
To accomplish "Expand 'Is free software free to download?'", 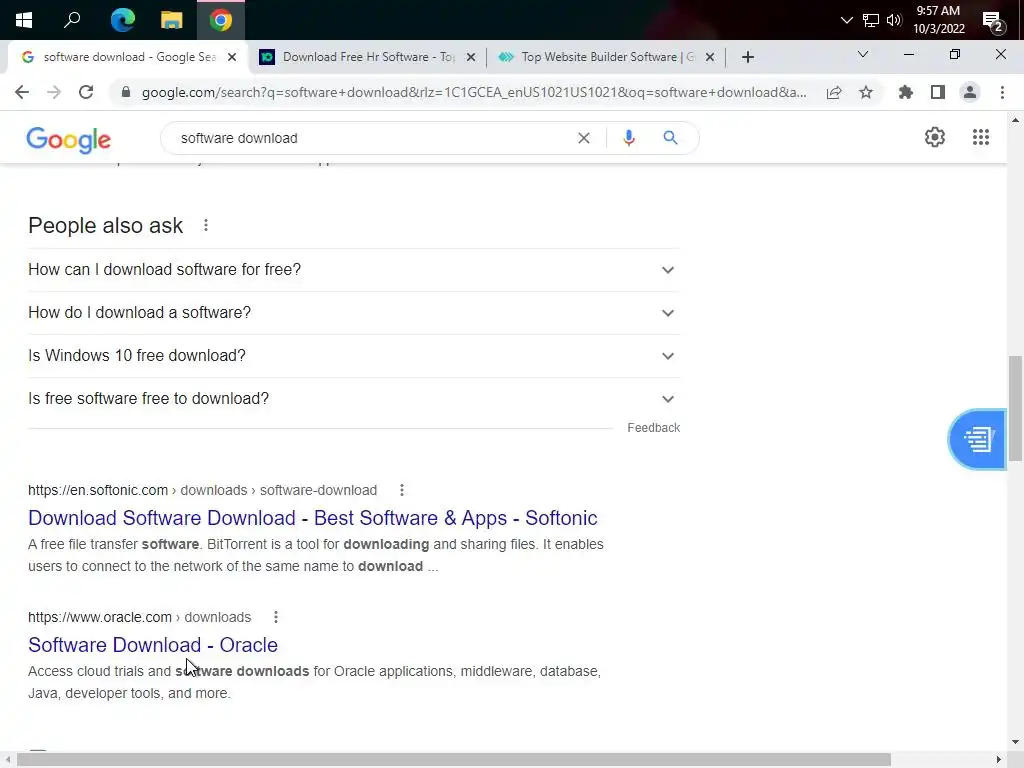I will (x=354, y=399).
